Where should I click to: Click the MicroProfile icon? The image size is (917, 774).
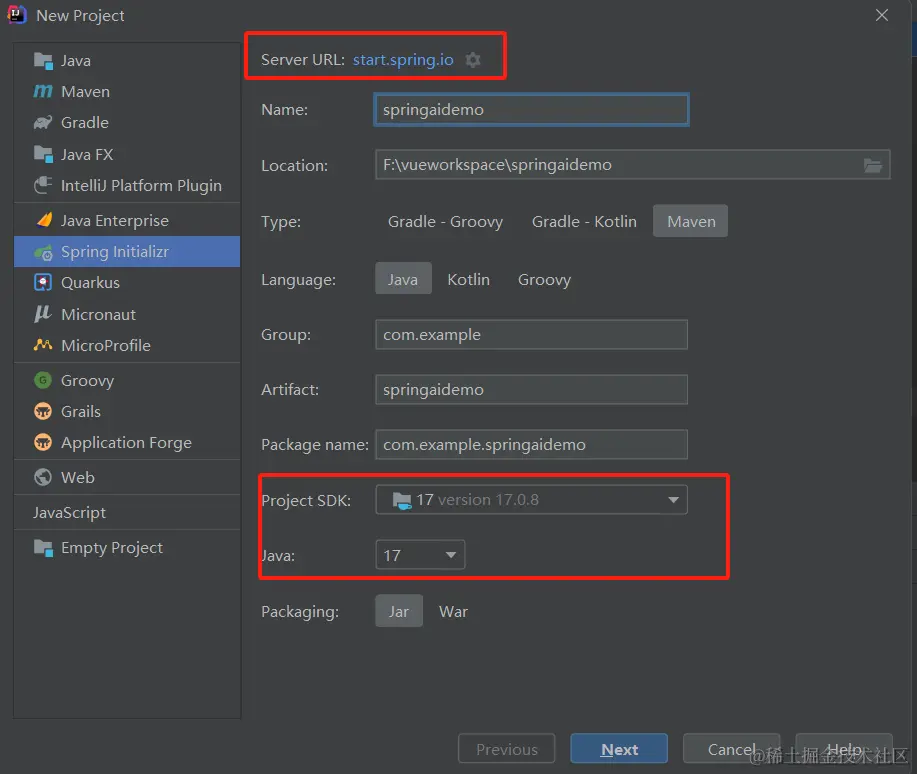(43, 345)
